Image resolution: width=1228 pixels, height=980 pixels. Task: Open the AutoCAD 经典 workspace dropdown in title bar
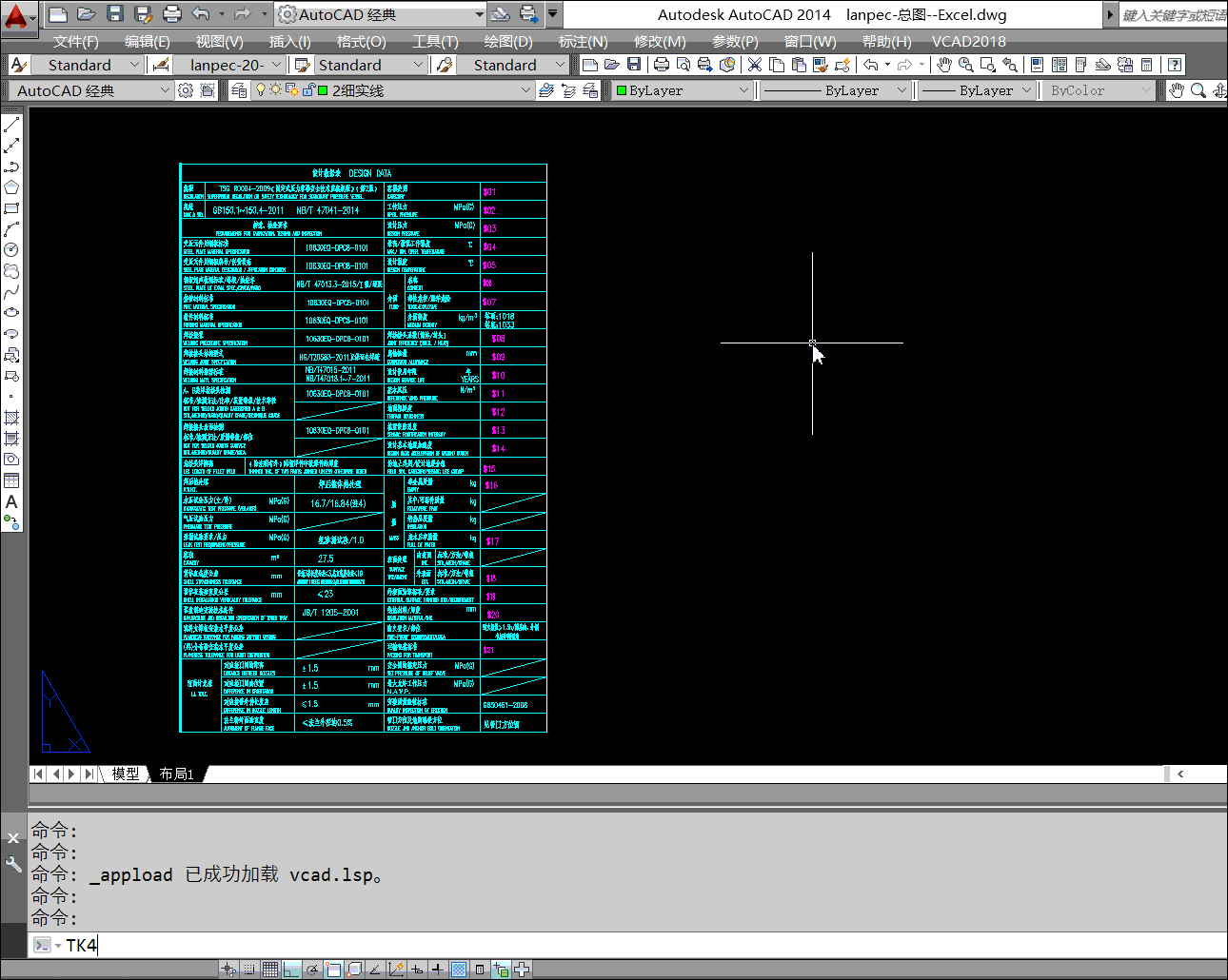point(479,14)
